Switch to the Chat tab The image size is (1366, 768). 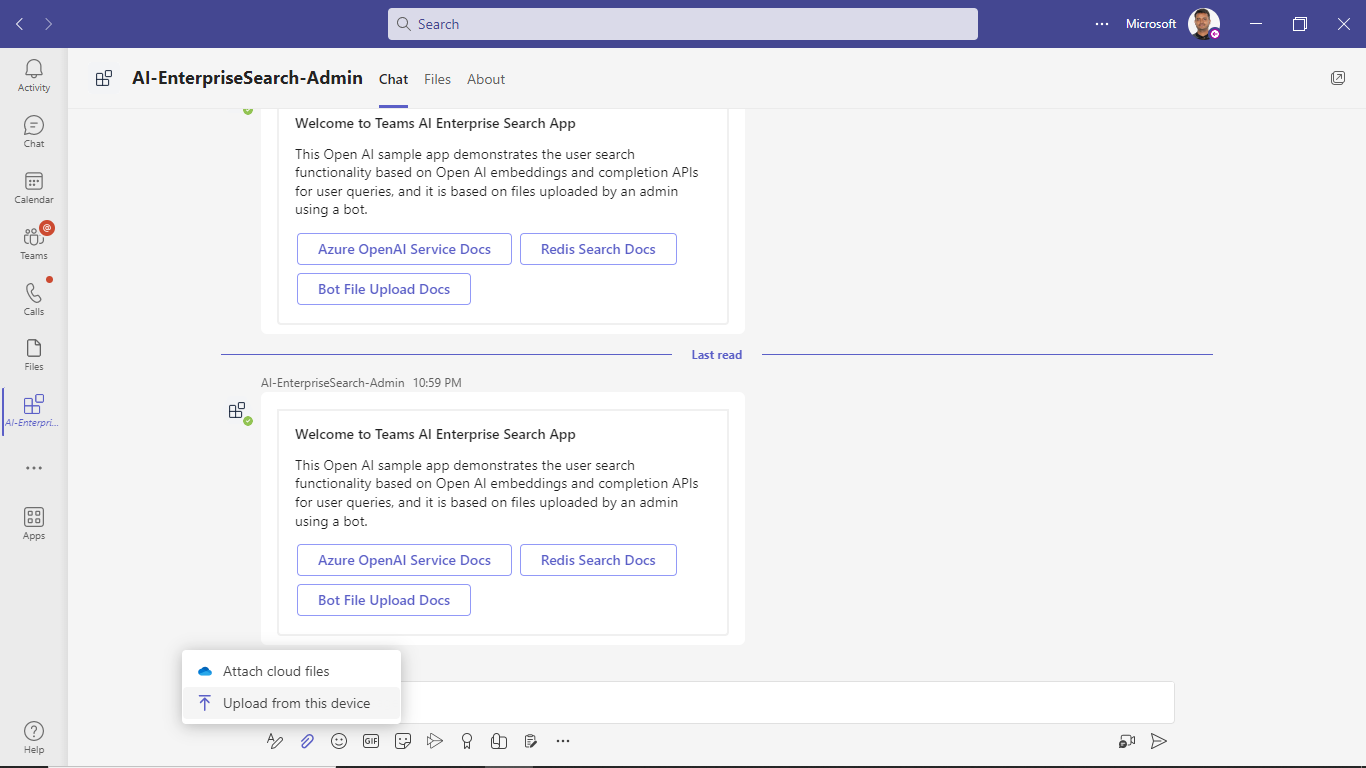point(393,79)
